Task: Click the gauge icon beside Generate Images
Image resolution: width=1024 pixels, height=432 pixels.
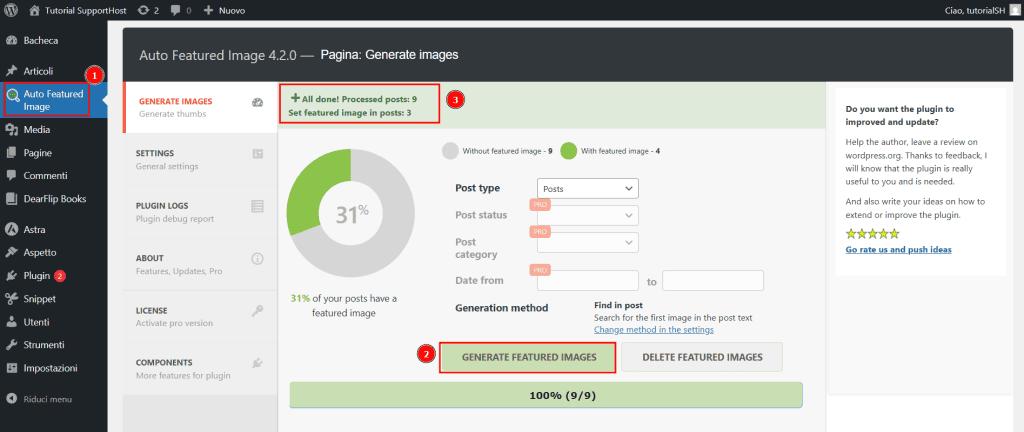Action: 257,102
